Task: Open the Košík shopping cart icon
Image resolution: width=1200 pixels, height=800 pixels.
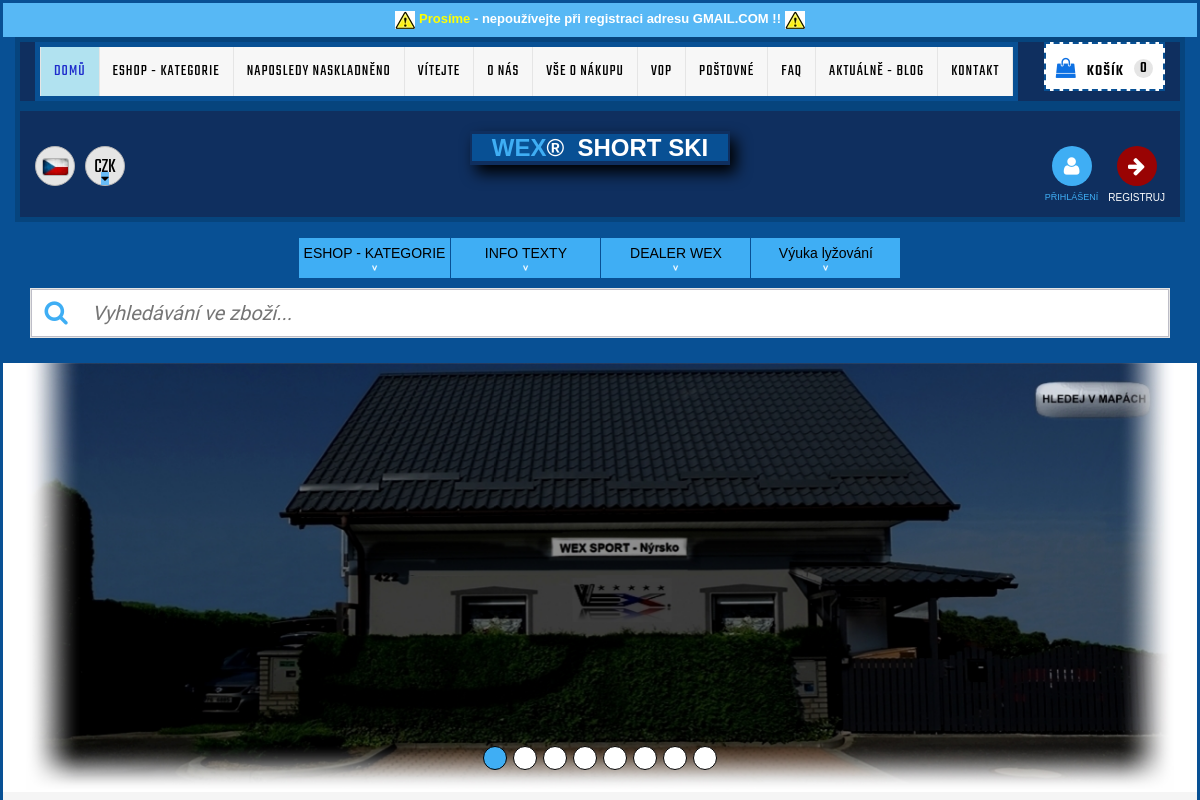Action: 1066,68
